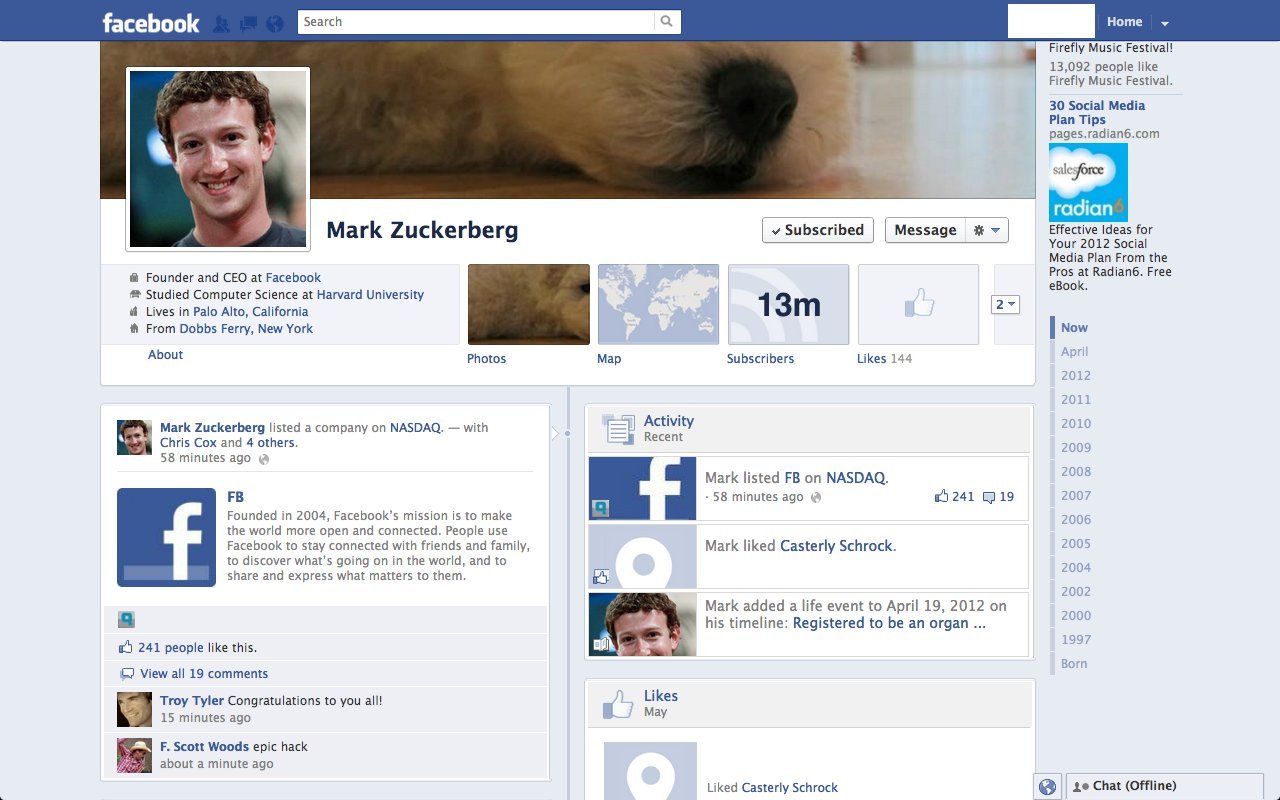Click the Harvard University link
The width and height of the screenshot is (1280, 800).
(370, 295)
